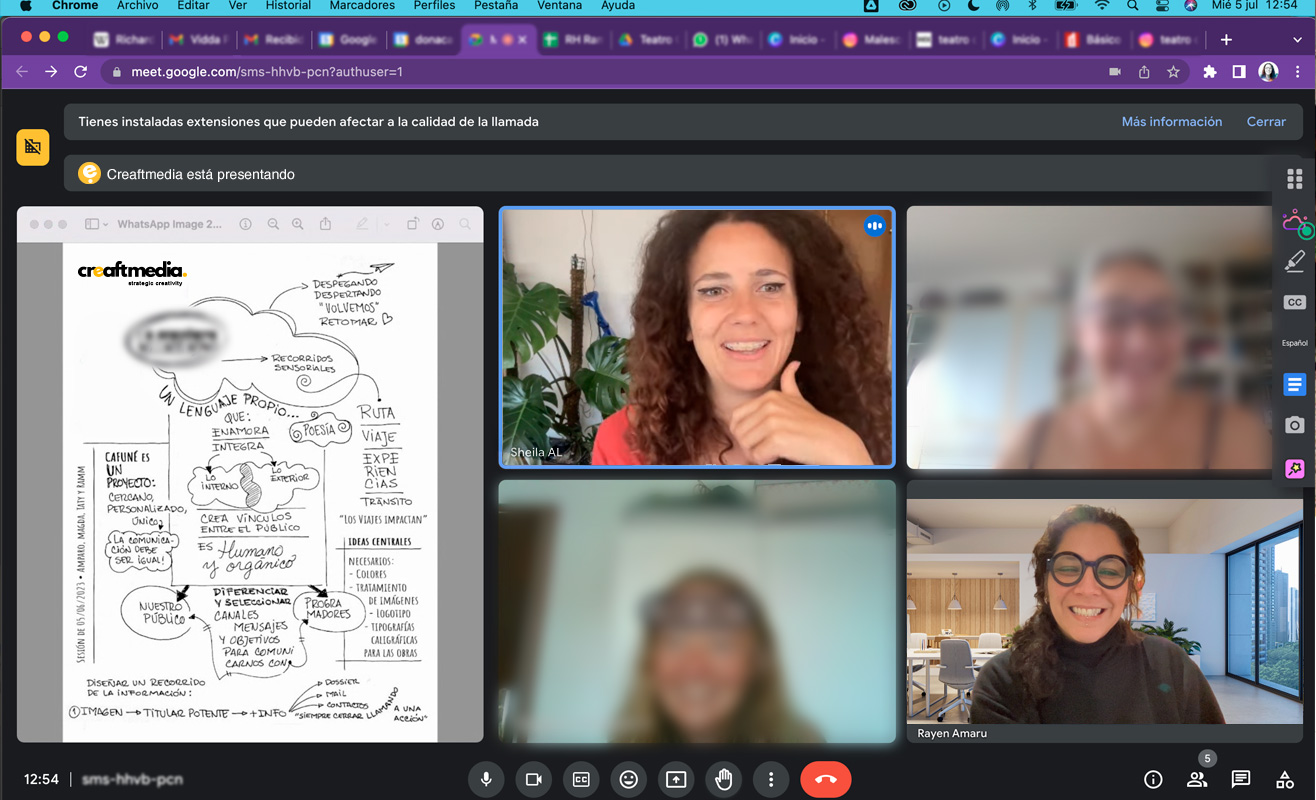Open the 'Historial' menu in the menu bar
Image resolution: width=1316 pixels, height=800 pixels.
(288, 6)
